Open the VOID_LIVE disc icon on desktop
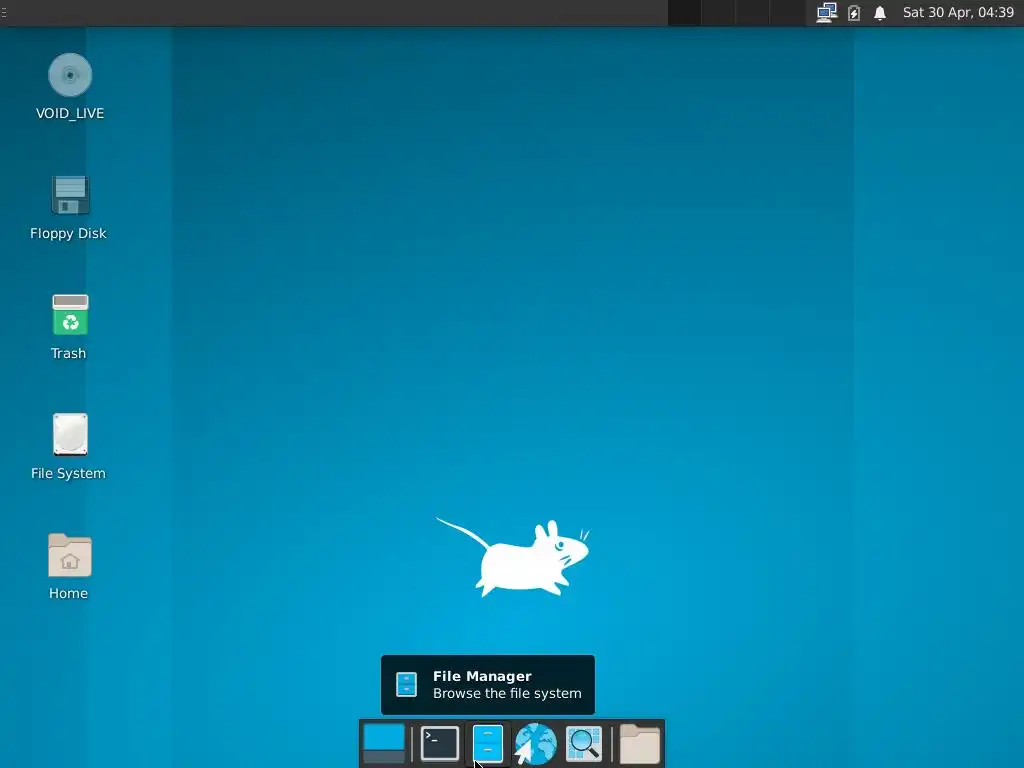The width and height of the screenshot is (1024, 768). pyautogui.click(x=70, y=75)
